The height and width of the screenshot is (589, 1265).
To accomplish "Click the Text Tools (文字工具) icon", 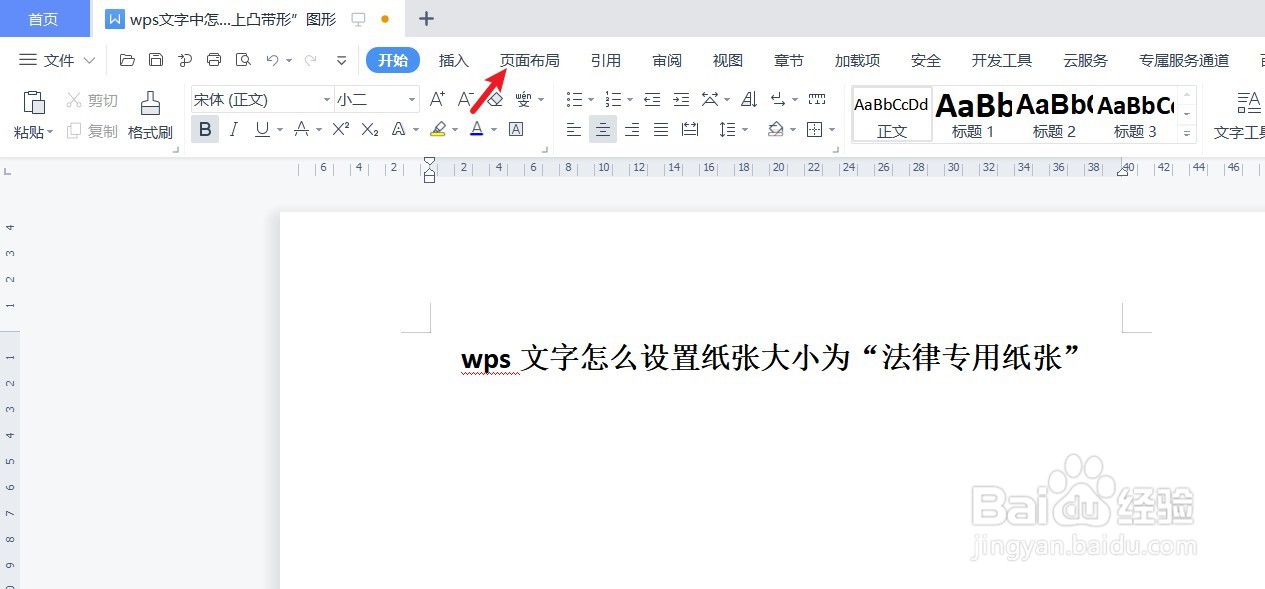I will 1248,102.
